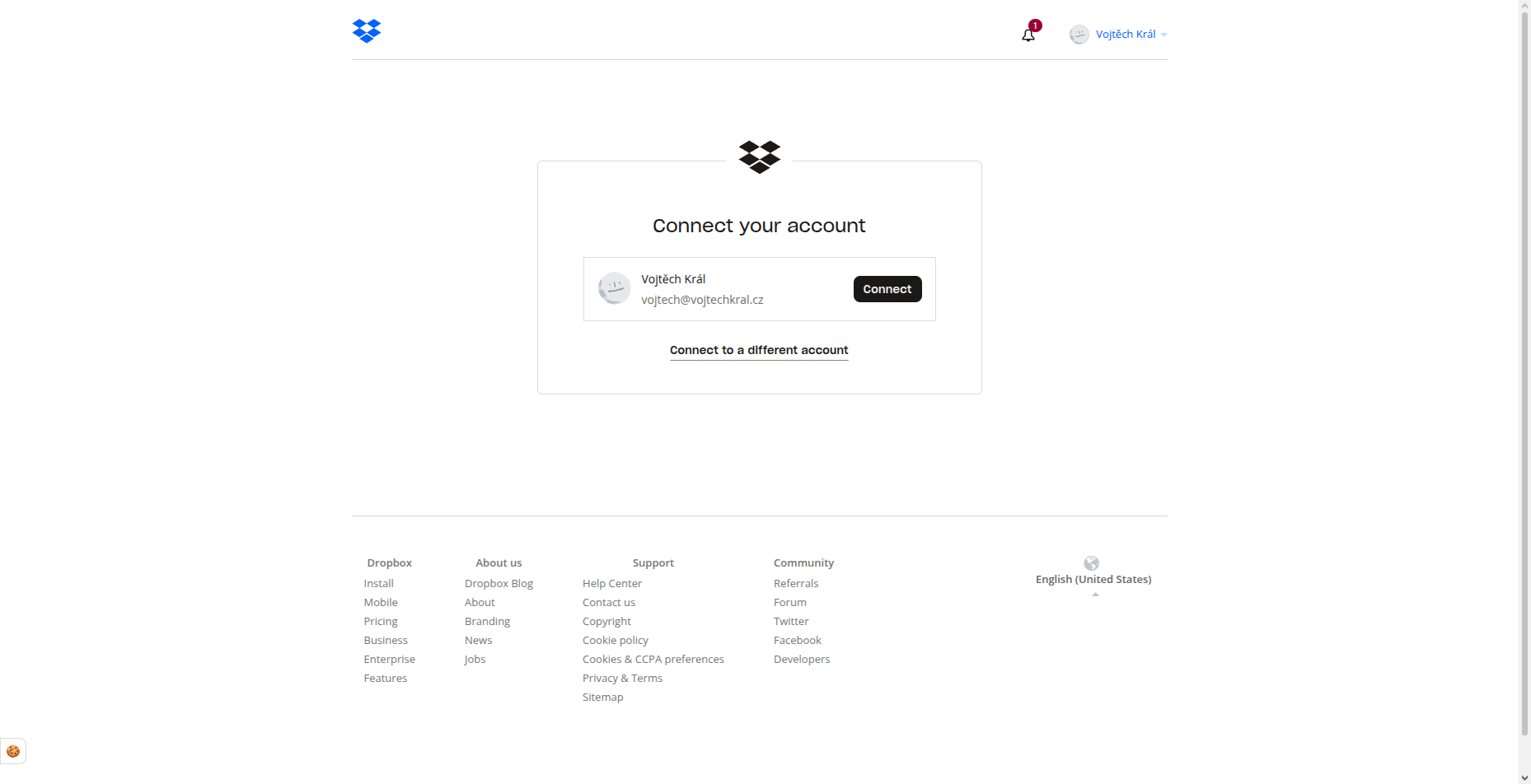This screenshot has width=1531, height=784.
Task: Click the account avatar in the connect card
Action: pos(614,288)
